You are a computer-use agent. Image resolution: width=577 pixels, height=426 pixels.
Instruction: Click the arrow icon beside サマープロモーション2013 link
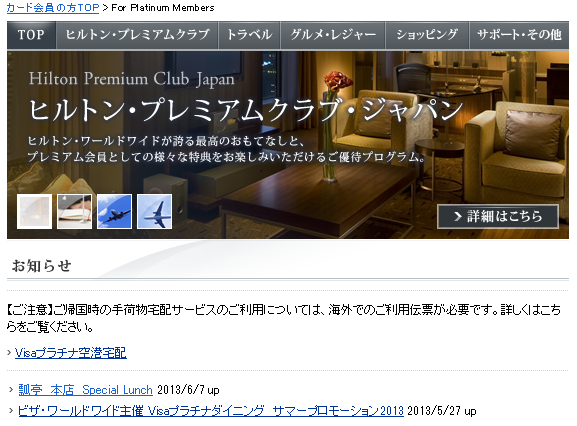[x=11, y=411]
